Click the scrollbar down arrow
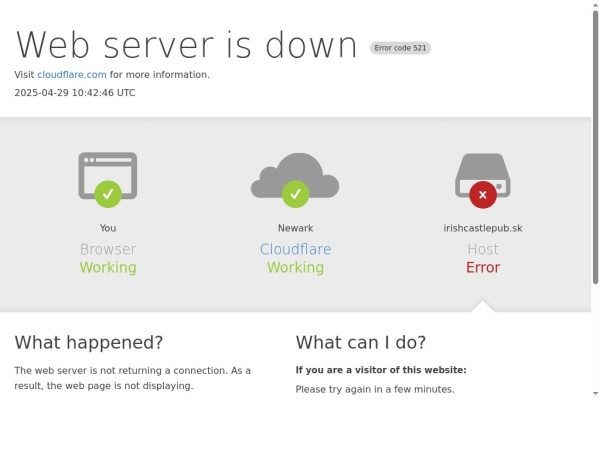Viewport: 600px width, 450px height. tap(595, 393)
